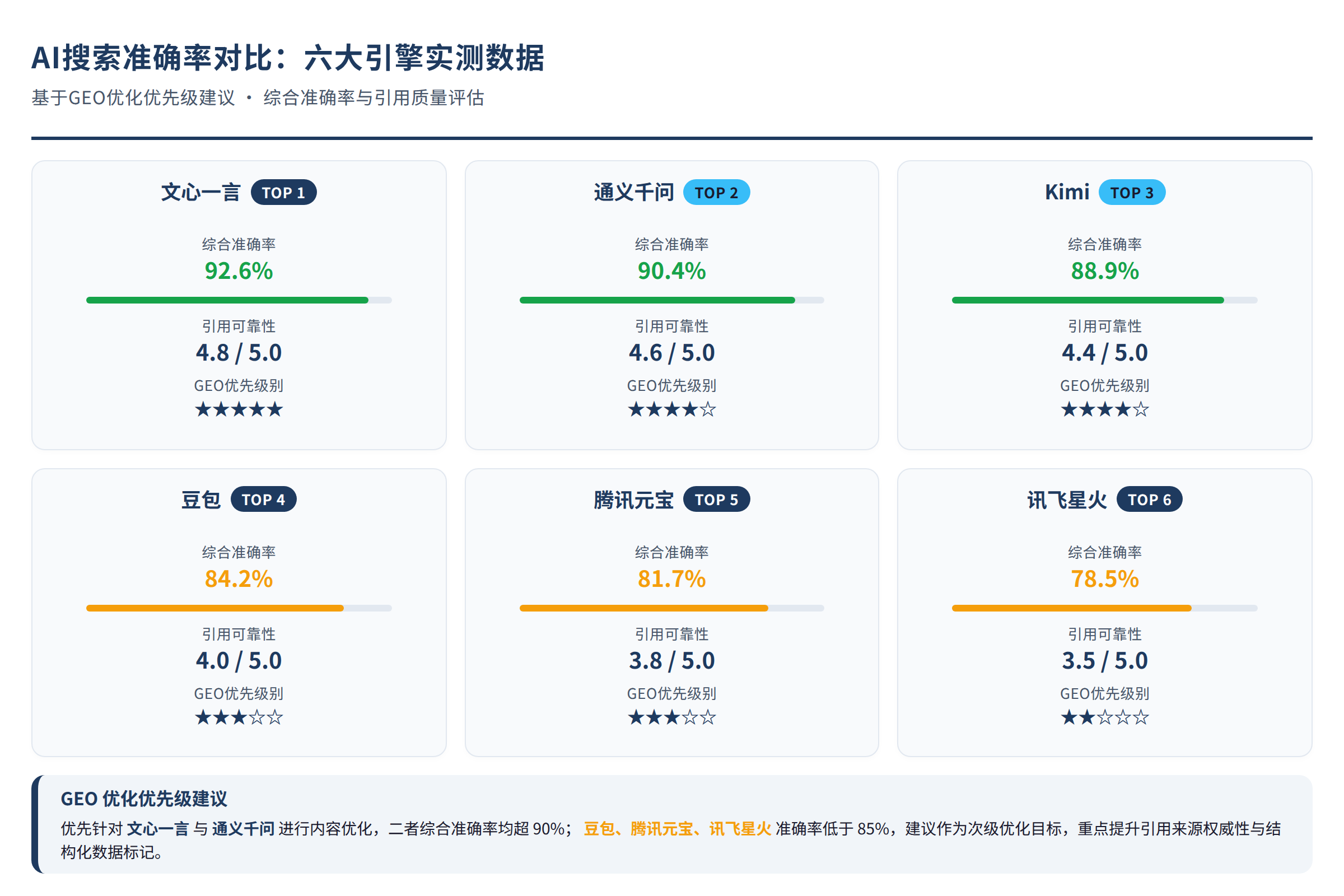1344x896 pixels.
Task: Click the five-star rating under 文心一言
Action: [239, 409]
